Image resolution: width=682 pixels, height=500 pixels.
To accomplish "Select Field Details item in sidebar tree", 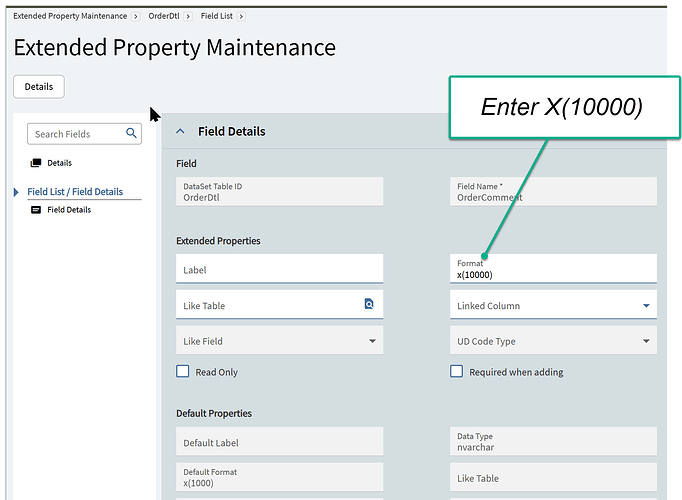I will pyautogui.click(x=69, y=210).
